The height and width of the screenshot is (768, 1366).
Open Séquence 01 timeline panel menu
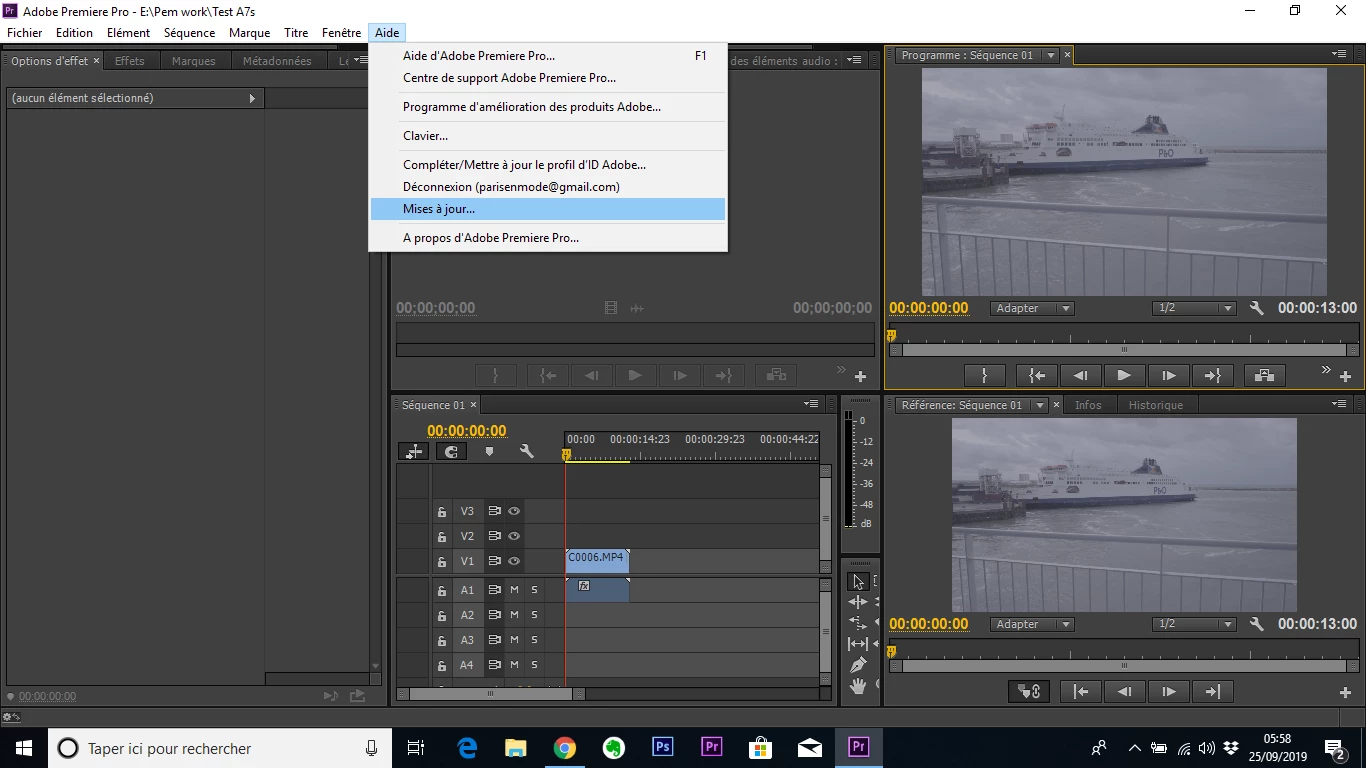point(811,405)
